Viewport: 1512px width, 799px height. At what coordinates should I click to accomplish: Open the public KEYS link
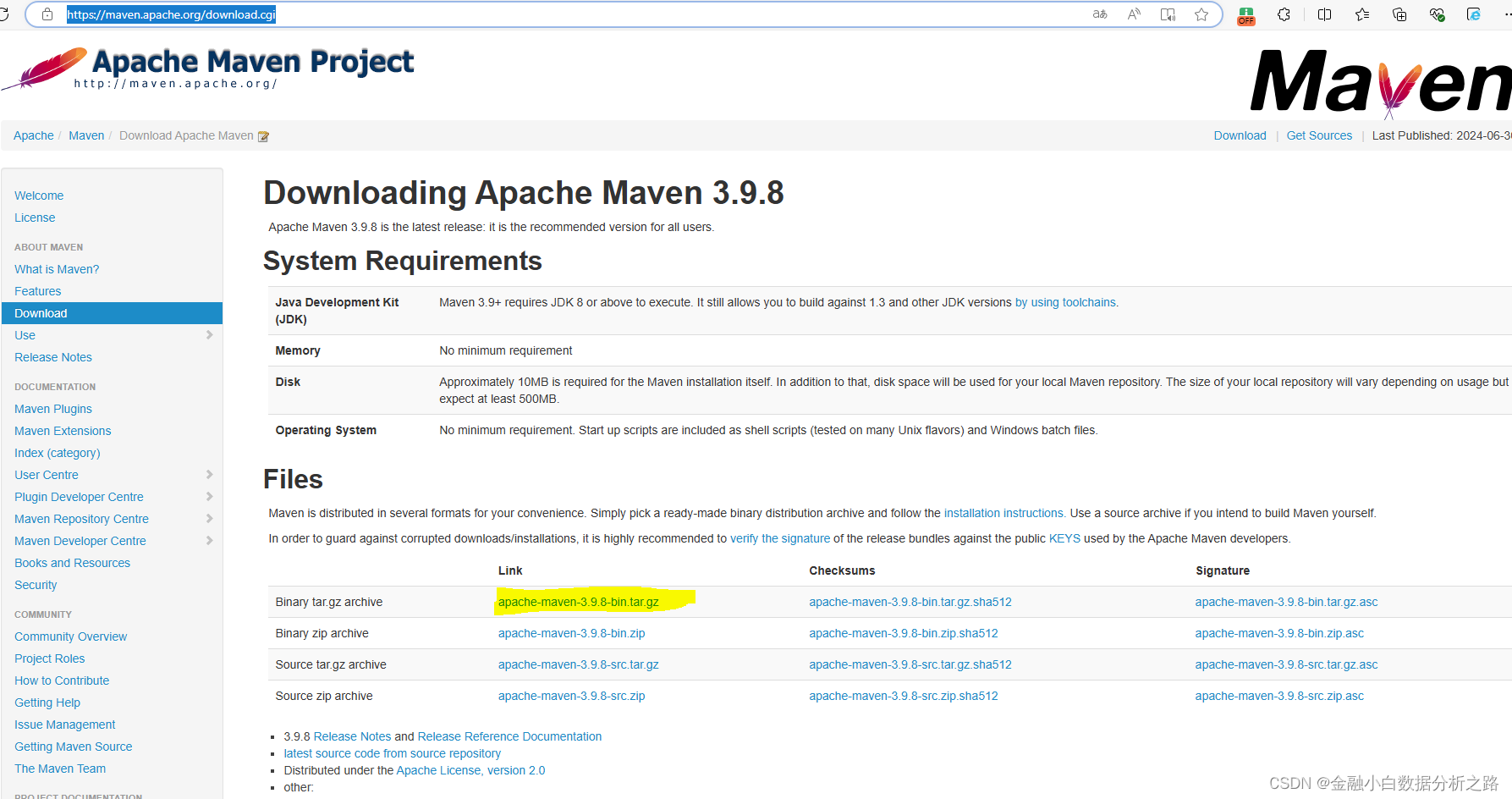[x=1064, y=538]
